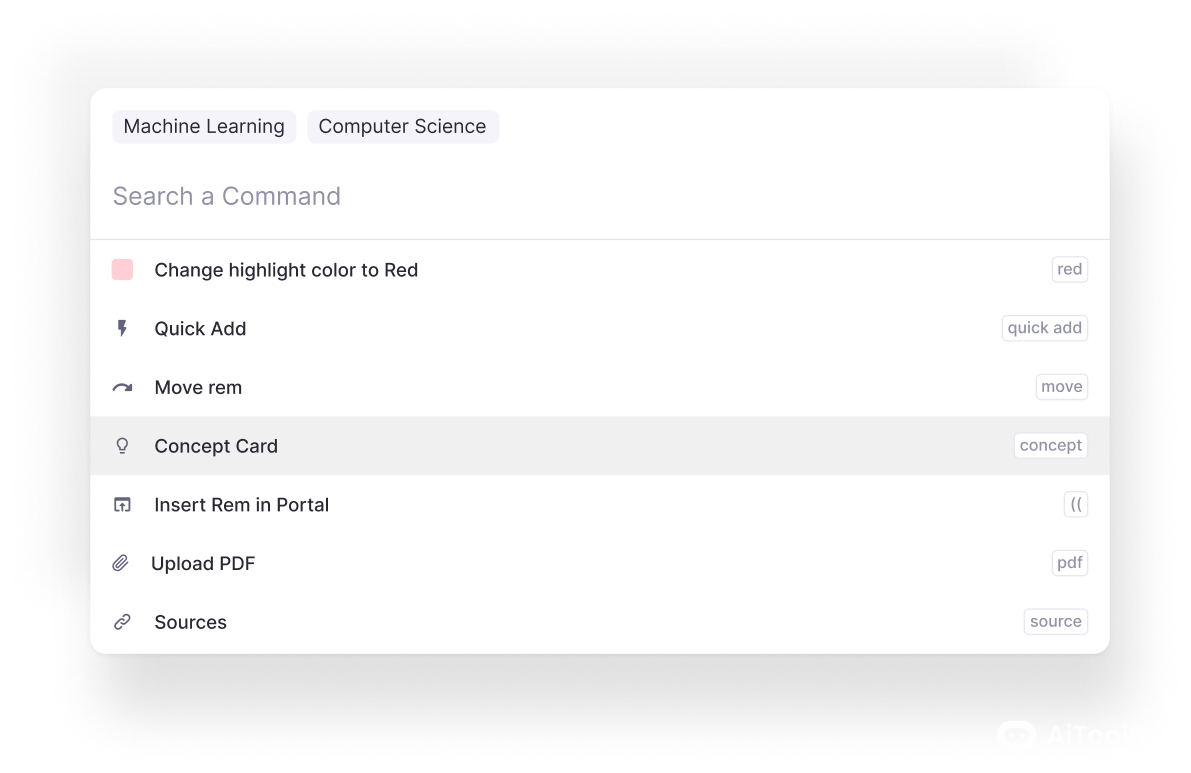Click the Quick Add lightning bolt icon

click(122, 328)
